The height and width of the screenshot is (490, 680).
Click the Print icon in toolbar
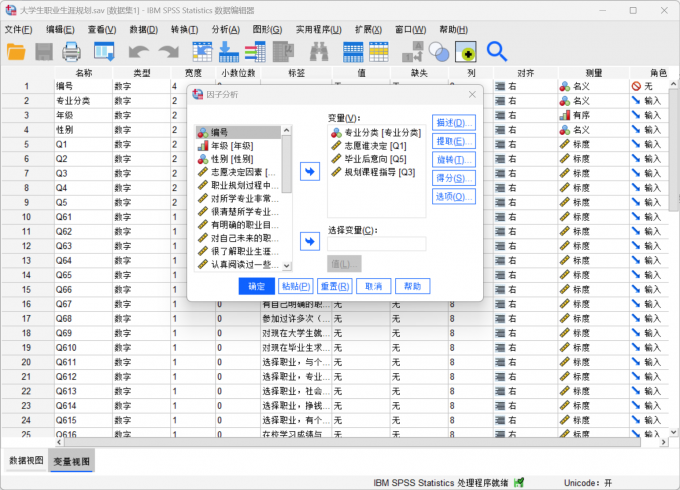pyautogui.click(x=71, y=51)
